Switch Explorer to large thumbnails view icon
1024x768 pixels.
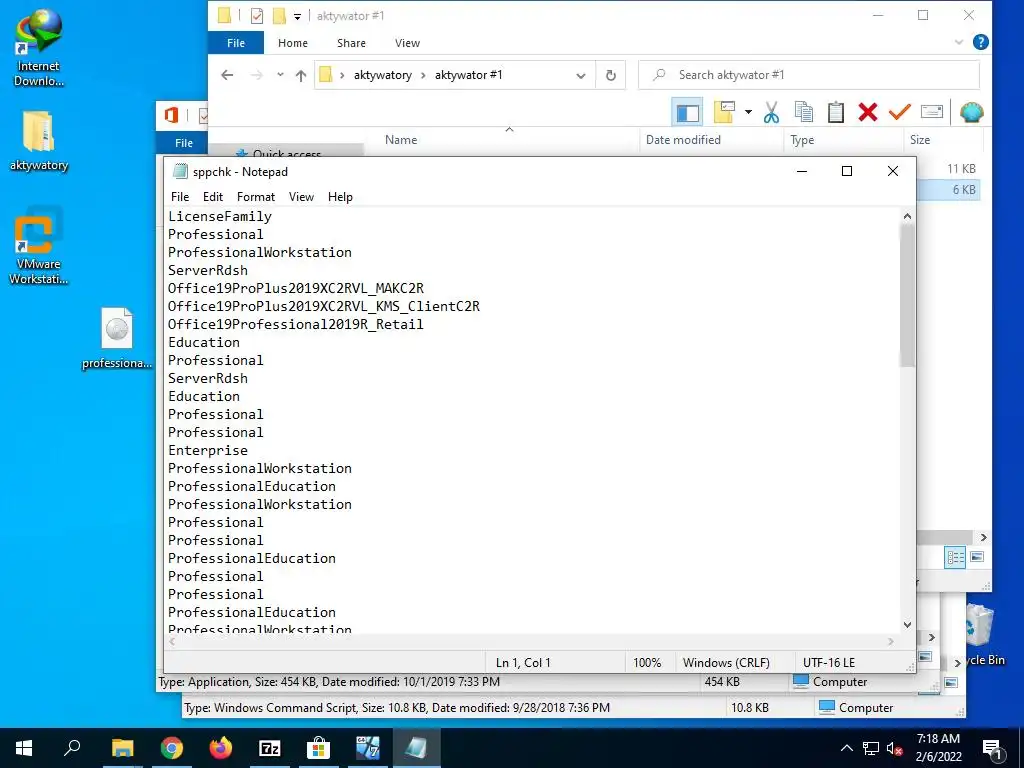[977, 557]
